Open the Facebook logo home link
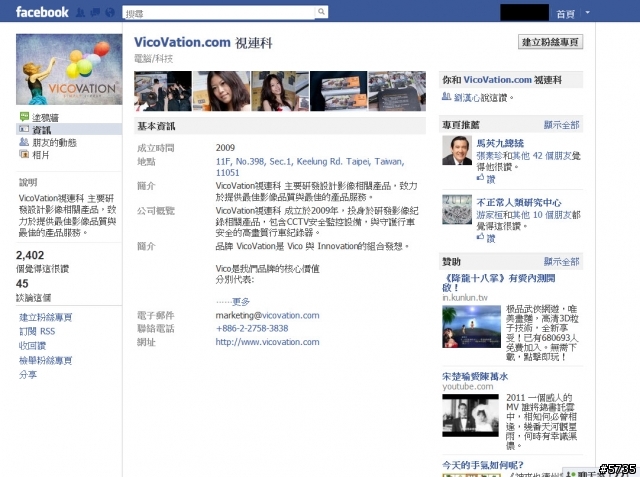The width and height of the screenshot is (640, 477). [42, 12]
